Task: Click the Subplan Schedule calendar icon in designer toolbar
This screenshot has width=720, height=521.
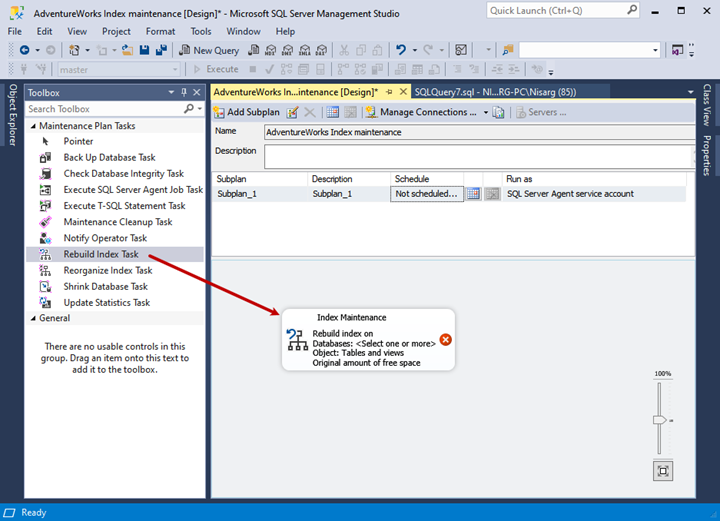Action: [x=332, y=112]
